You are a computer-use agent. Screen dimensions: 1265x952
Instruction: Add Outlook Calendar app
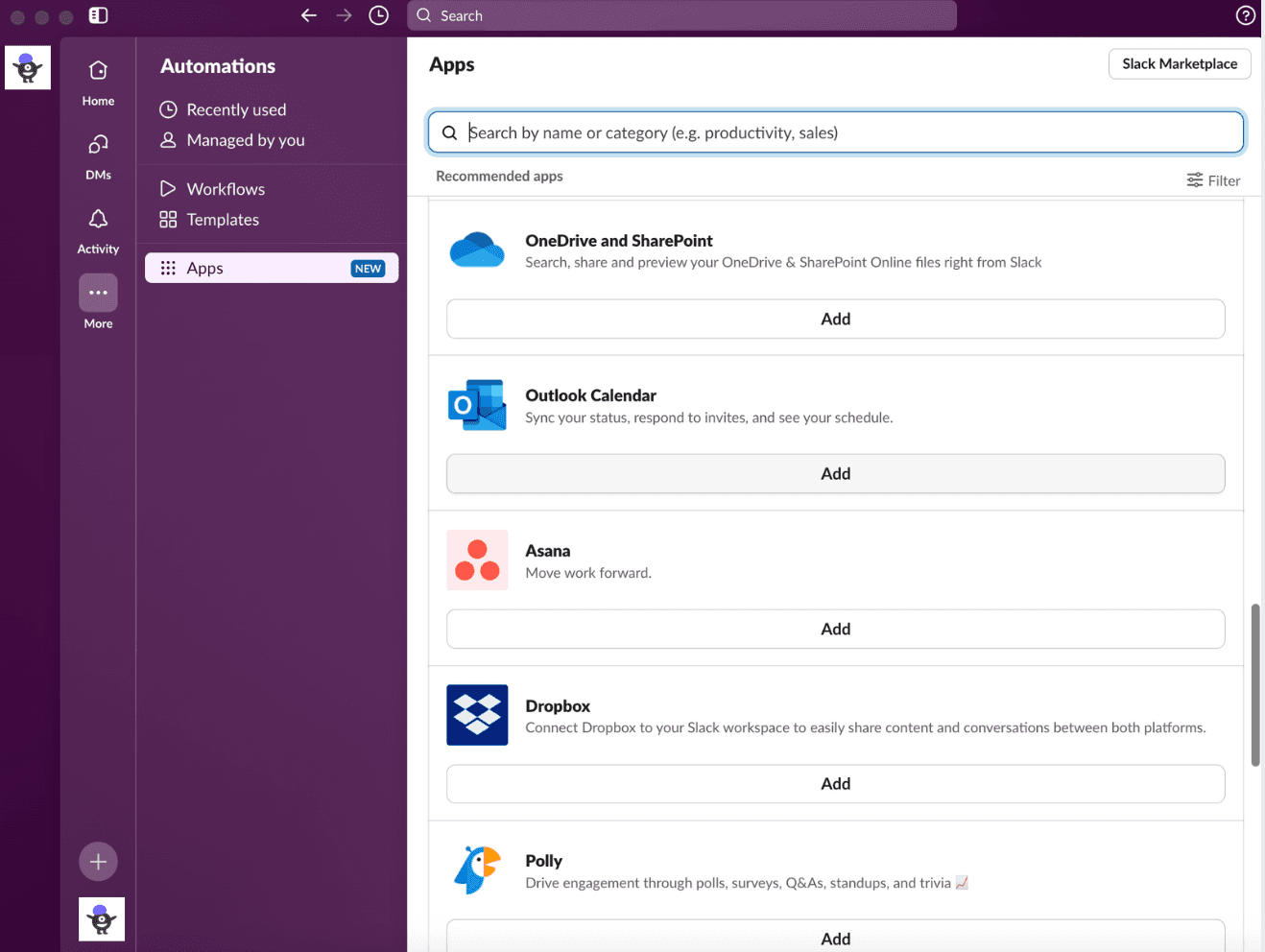coord(835,473)
